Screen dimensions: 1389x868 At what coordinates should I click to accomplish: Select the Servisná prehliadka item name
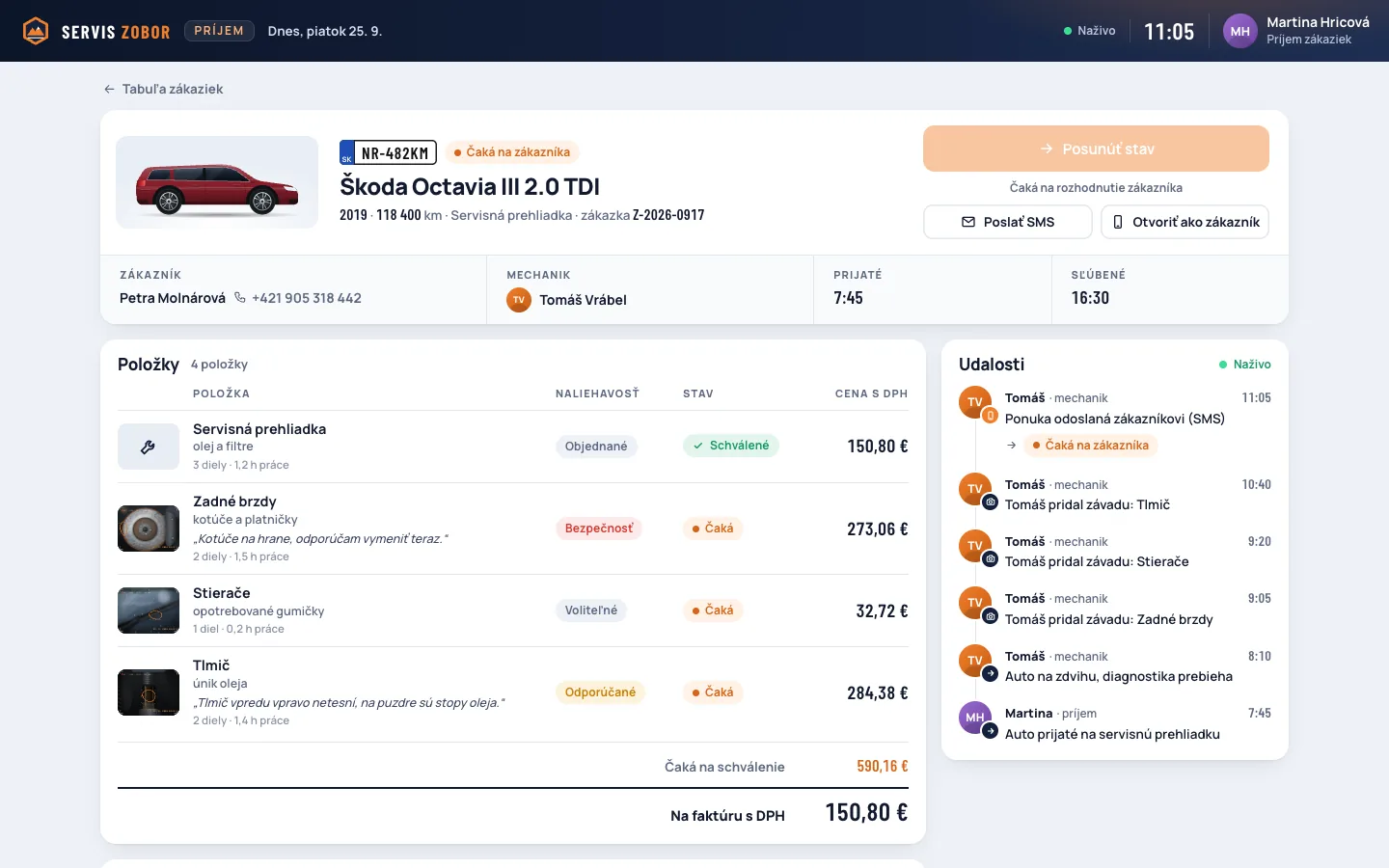click(x=259, y=429)
